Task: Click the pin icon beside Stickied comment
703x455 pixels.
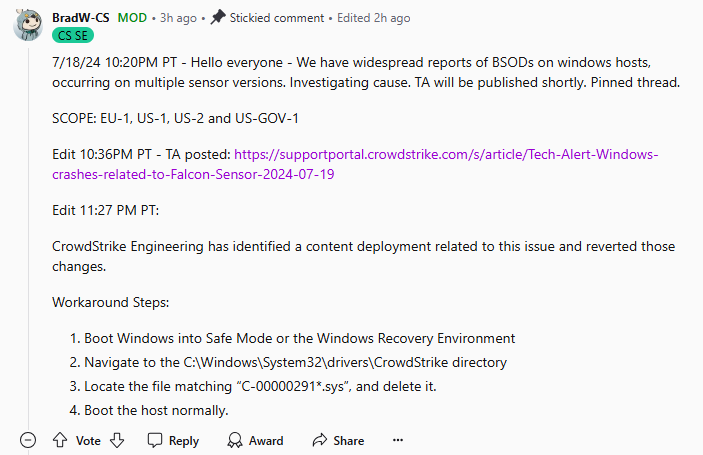Action: pyautogui.click(x=218, y=18)
